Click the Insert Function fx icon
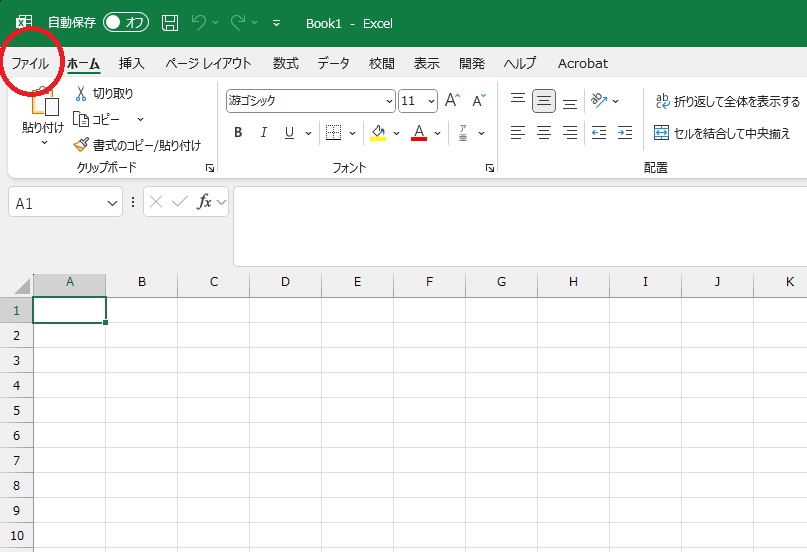This screenshot has width=807, height=552. click(204, 202)
